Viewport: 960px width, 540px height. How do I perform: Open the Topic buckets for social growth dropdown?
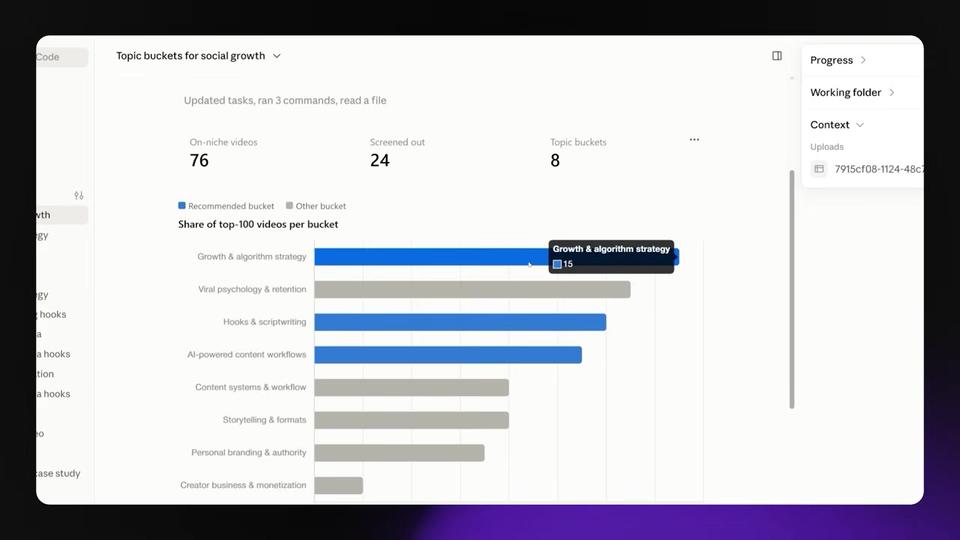pyautogui.click(x=198, y=56)
